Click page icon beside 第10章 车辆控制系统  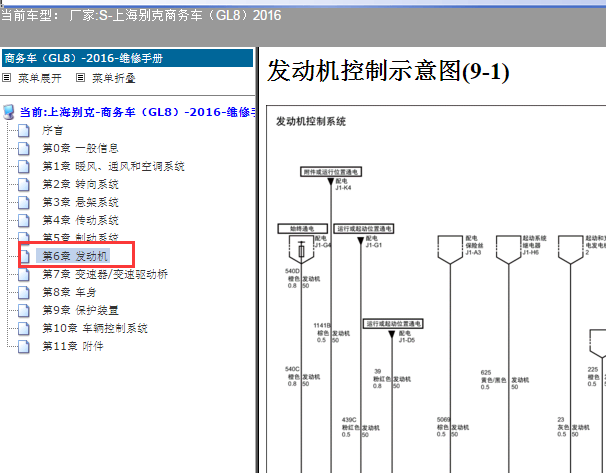(x=24, y=328)
